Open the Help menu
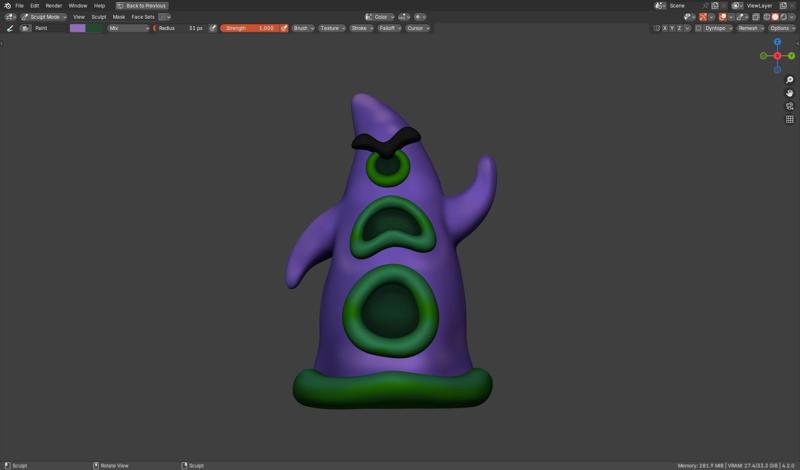The width and height of the screenshot is (800, 470). coord(99,6)
